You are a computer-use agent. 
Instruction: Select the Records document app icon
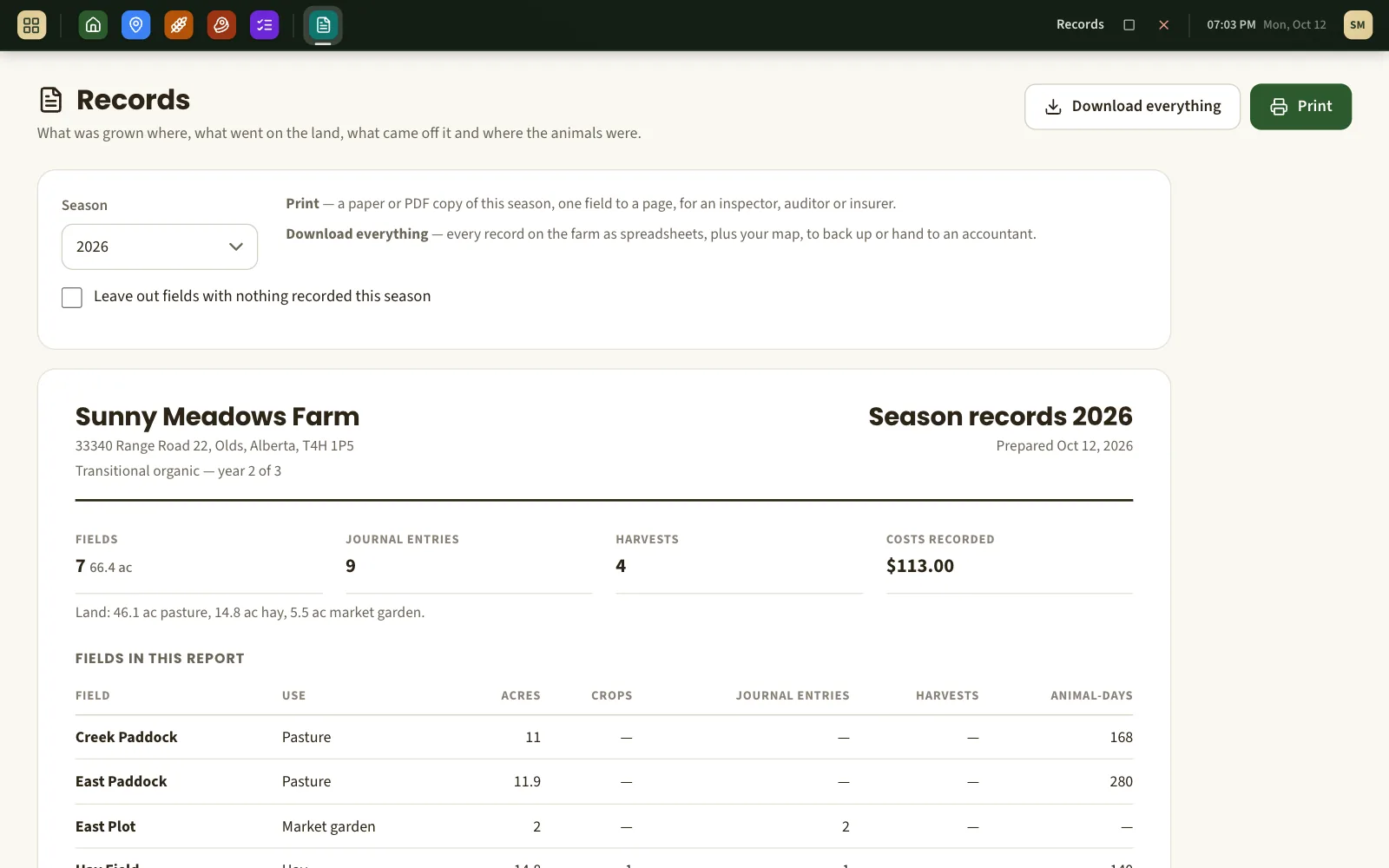323,25
